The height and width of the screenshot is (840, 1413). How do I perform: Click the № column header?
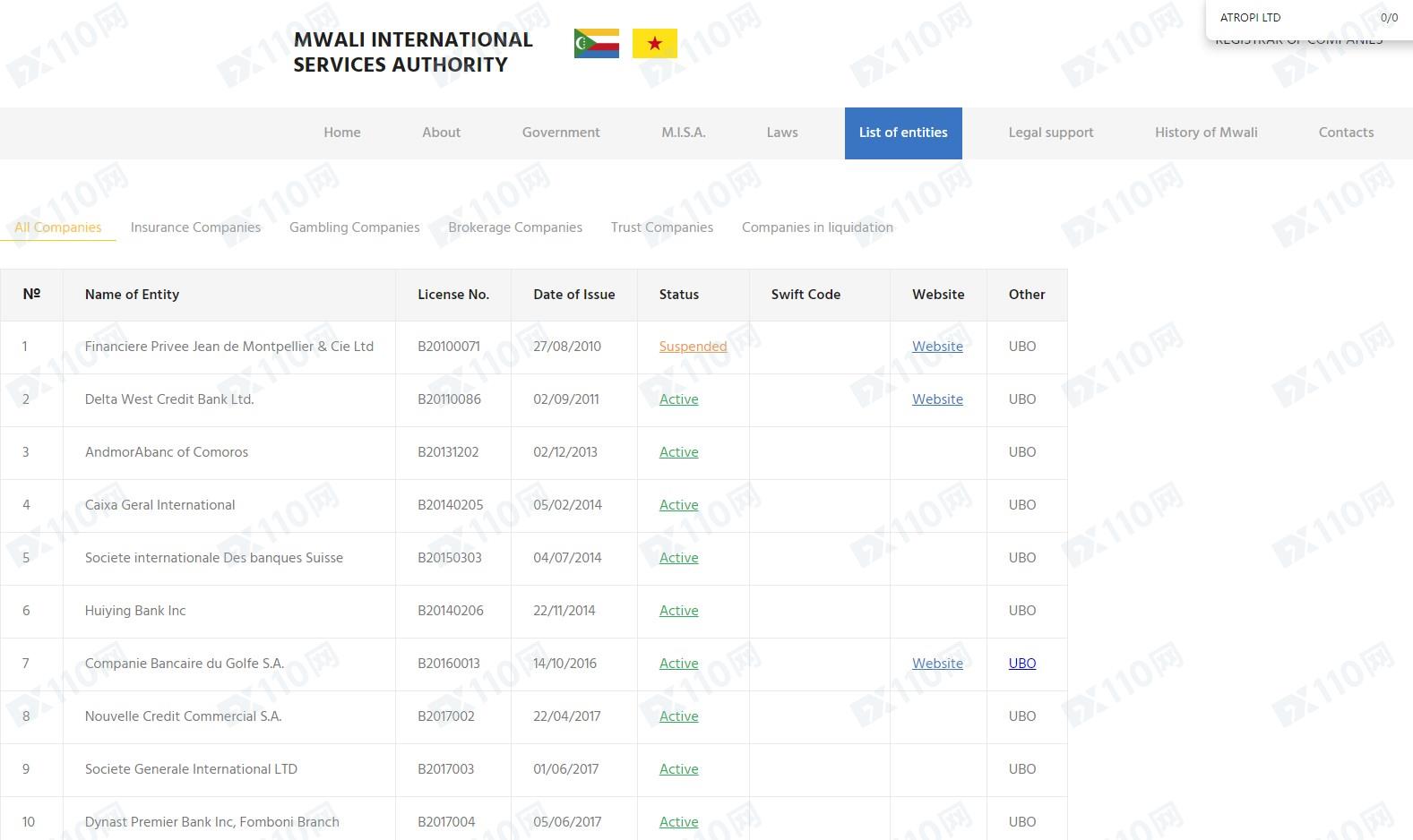tap(31, 295)
